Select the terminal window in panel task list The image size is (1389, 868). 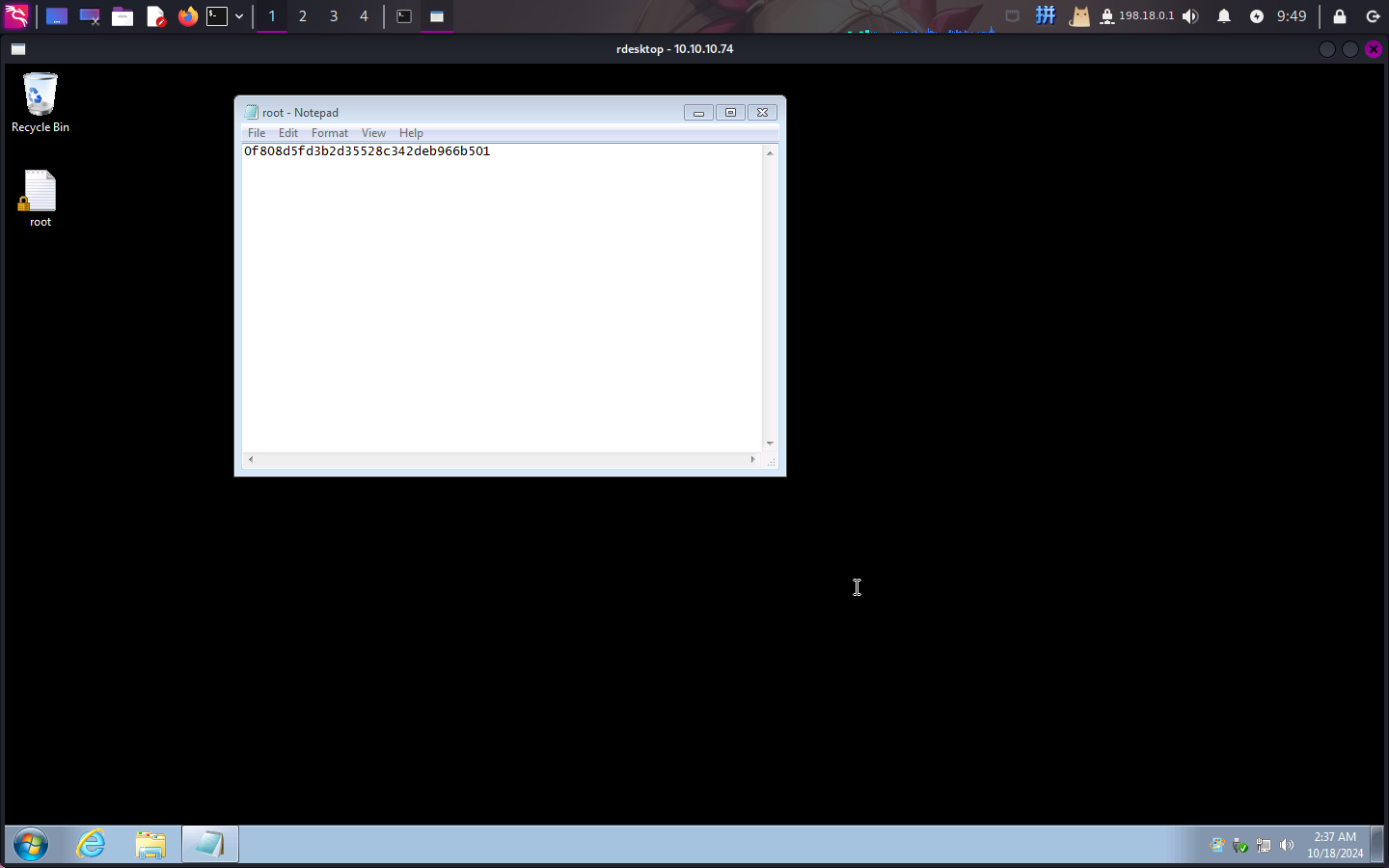coord(404,16)
